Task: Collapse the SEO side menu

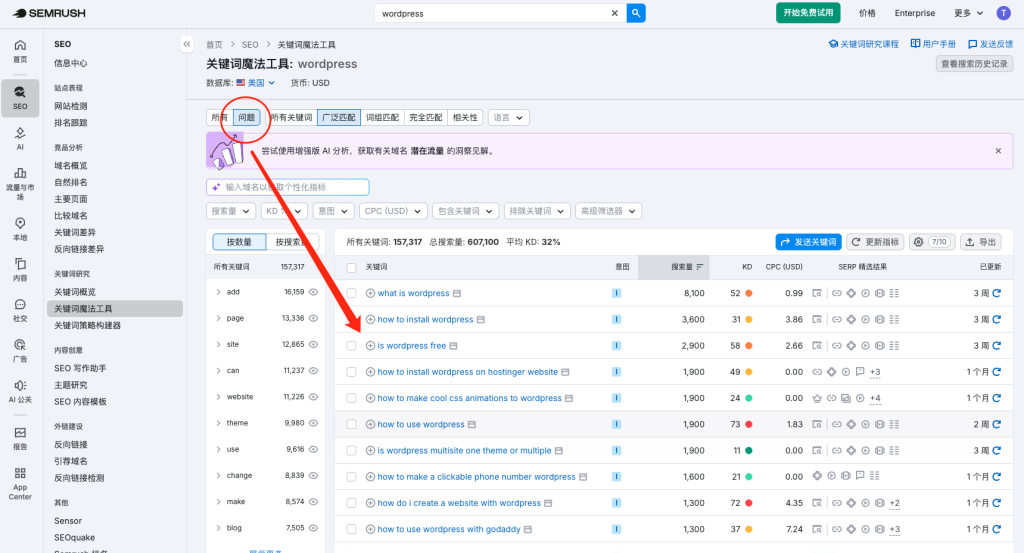Action: pyautogui.click(x=187, y=44)
